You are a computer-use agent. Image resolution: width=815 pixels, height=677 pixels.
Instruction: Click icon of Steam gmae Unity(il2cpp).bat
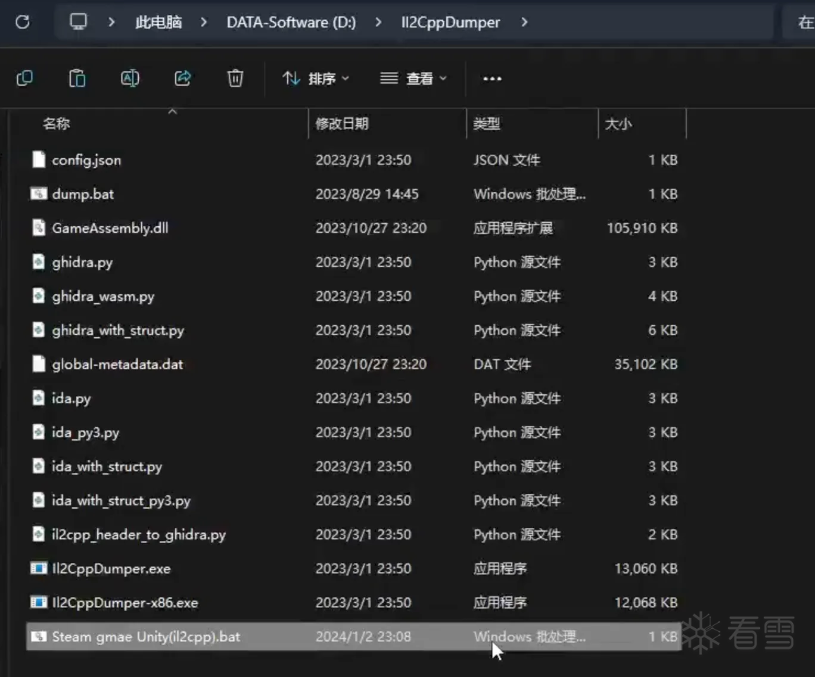point(38,636)
